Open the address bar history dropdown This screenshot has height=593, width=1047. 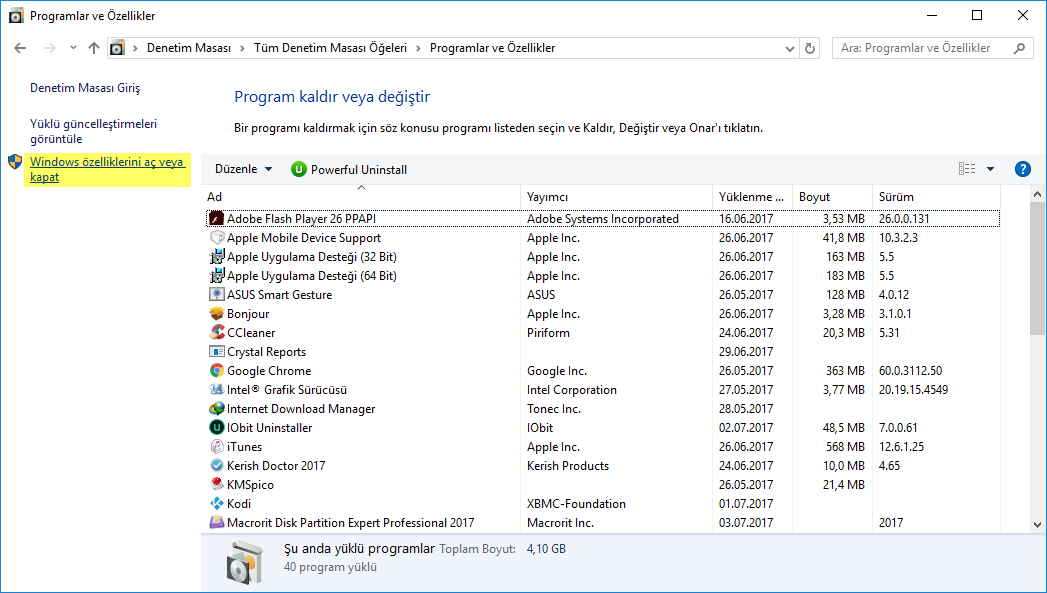tap(790, 48)
